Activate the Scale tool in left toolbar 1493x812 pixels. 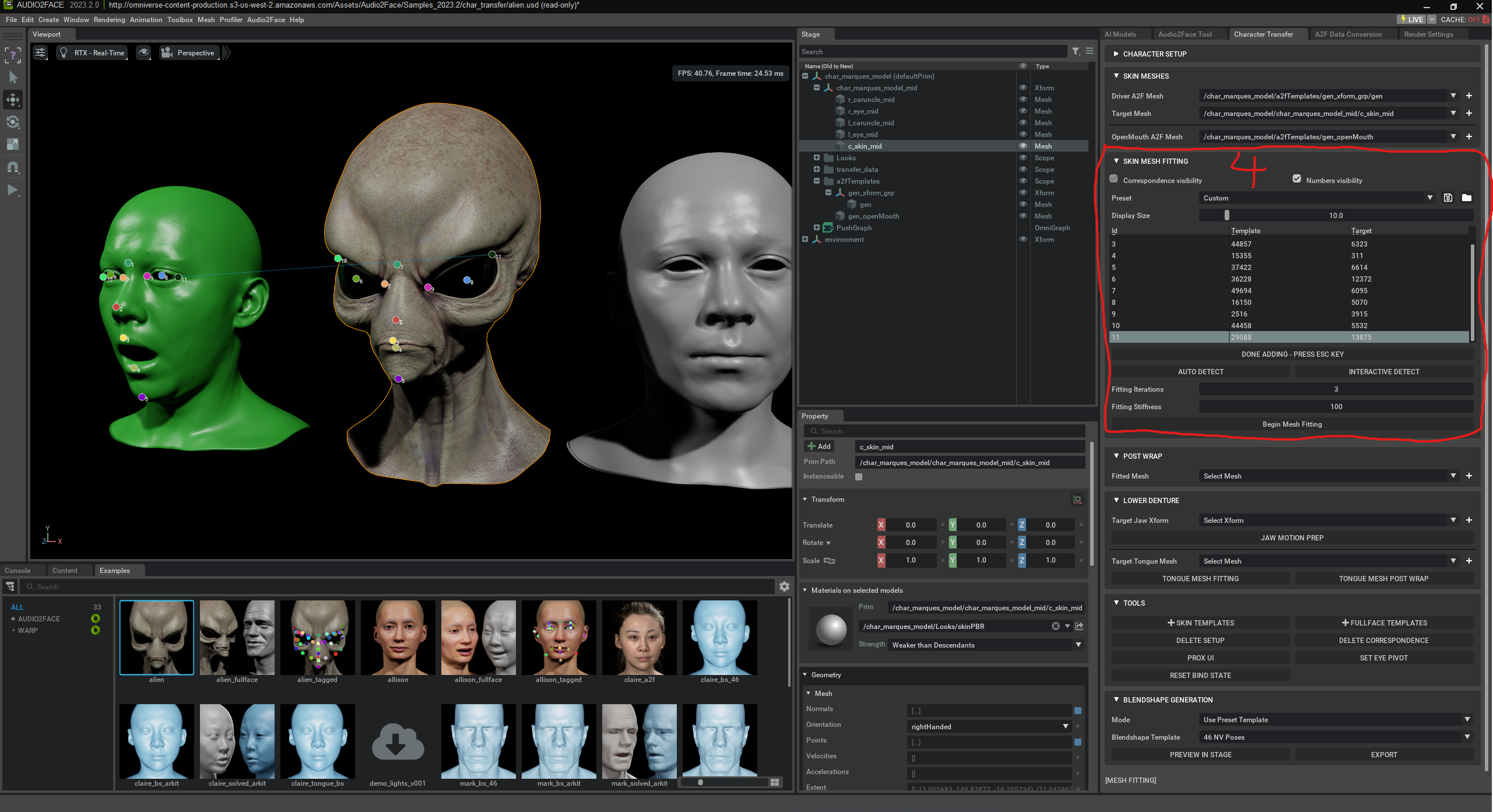[13, 145]
